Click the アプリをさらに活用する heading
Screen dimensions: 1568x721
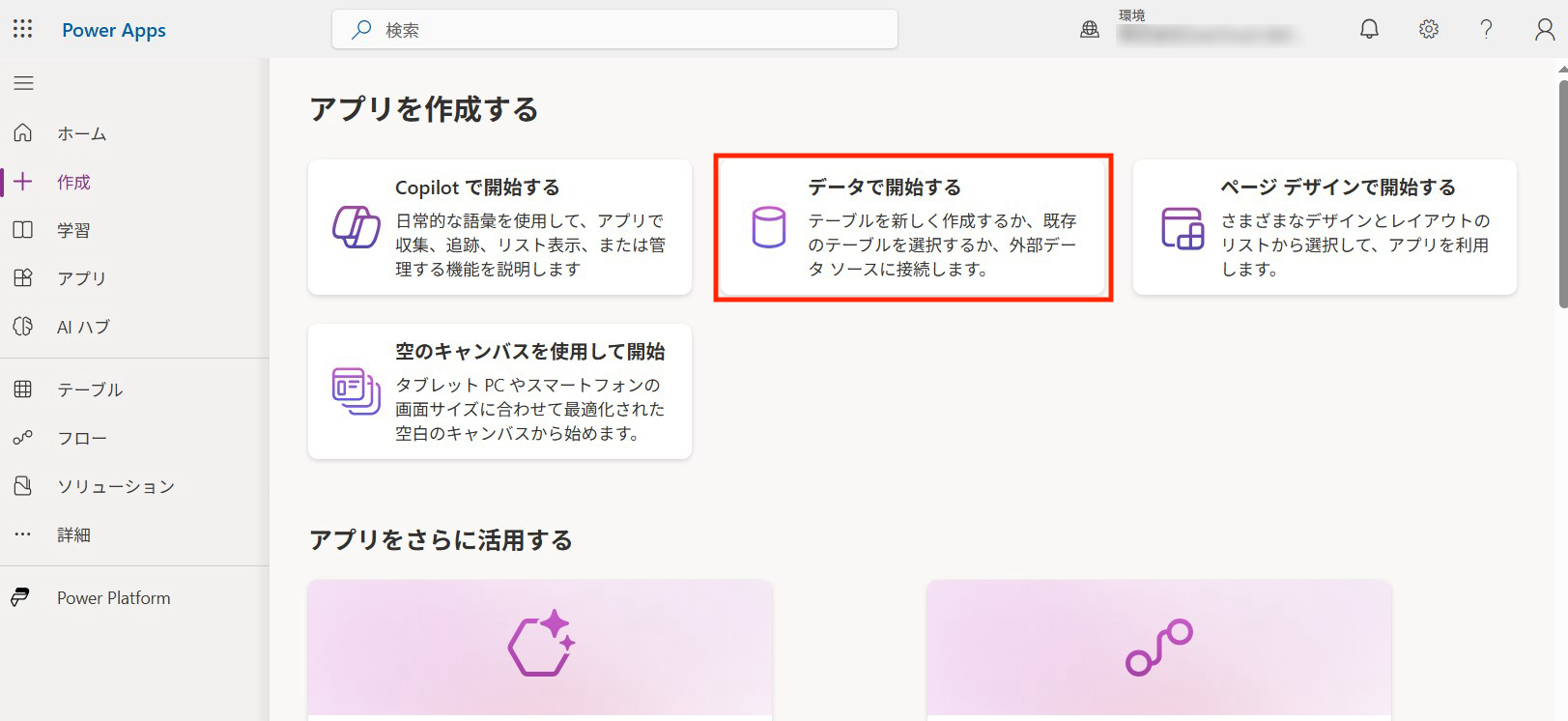(x=441, y=539)
